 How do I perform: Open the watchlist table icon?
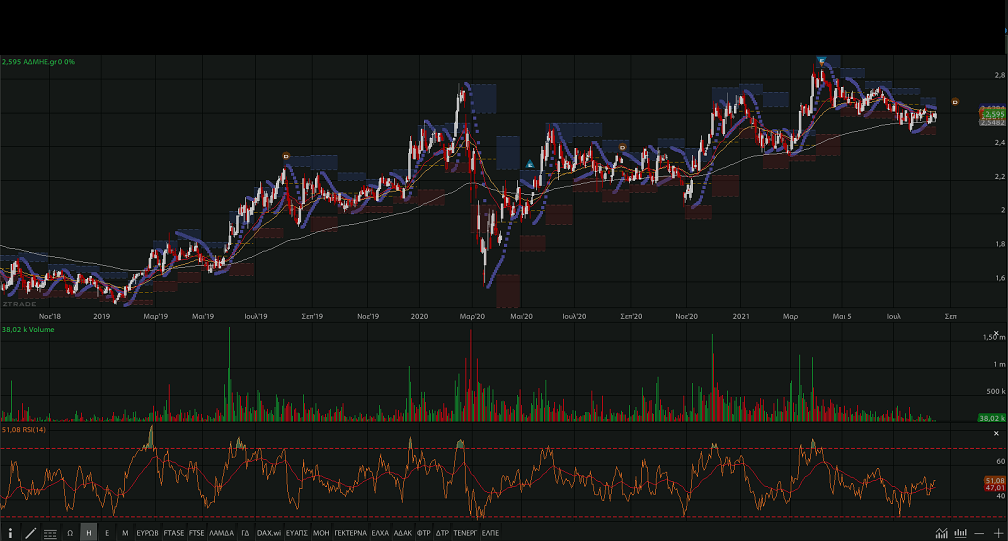coord(50,533)
